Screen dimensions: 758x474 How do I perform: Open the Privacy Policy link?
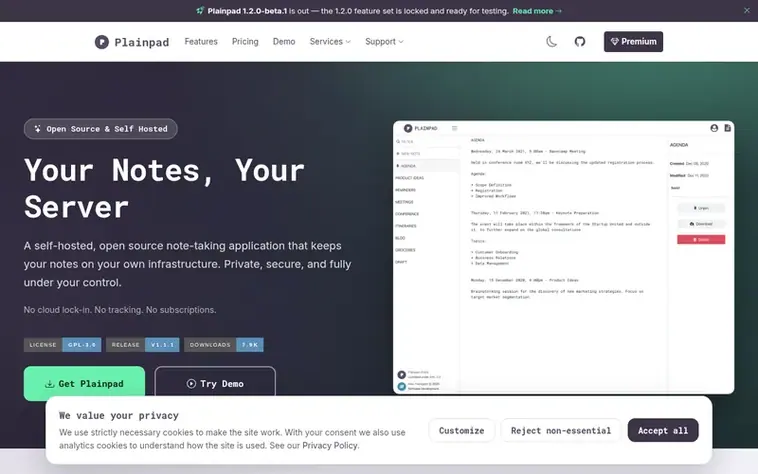[x=330, y=445]
